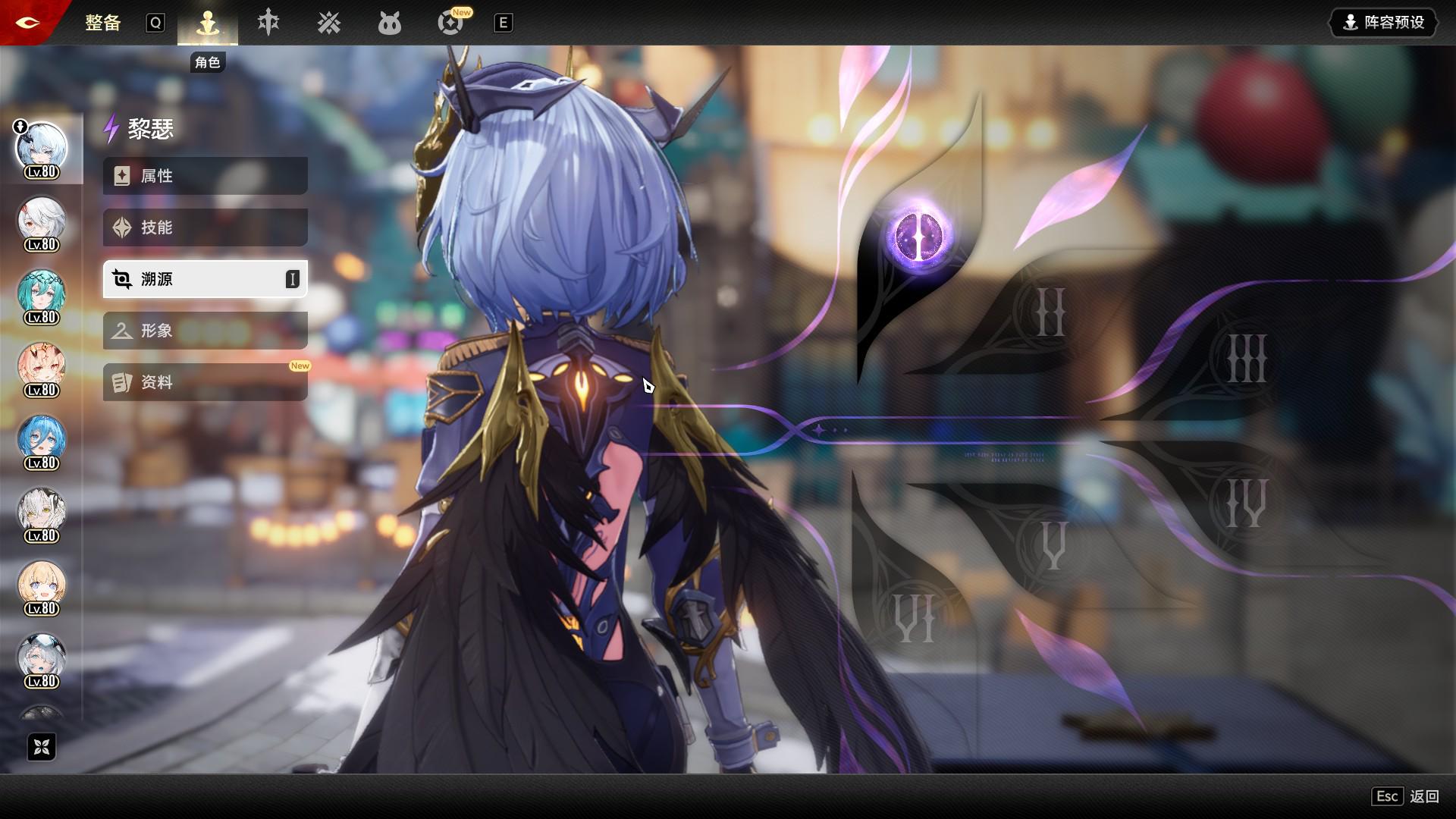Click the flower icon at bottom-left
The height and width of the screenshot is (819, 1456).
(x=42, y=747)
